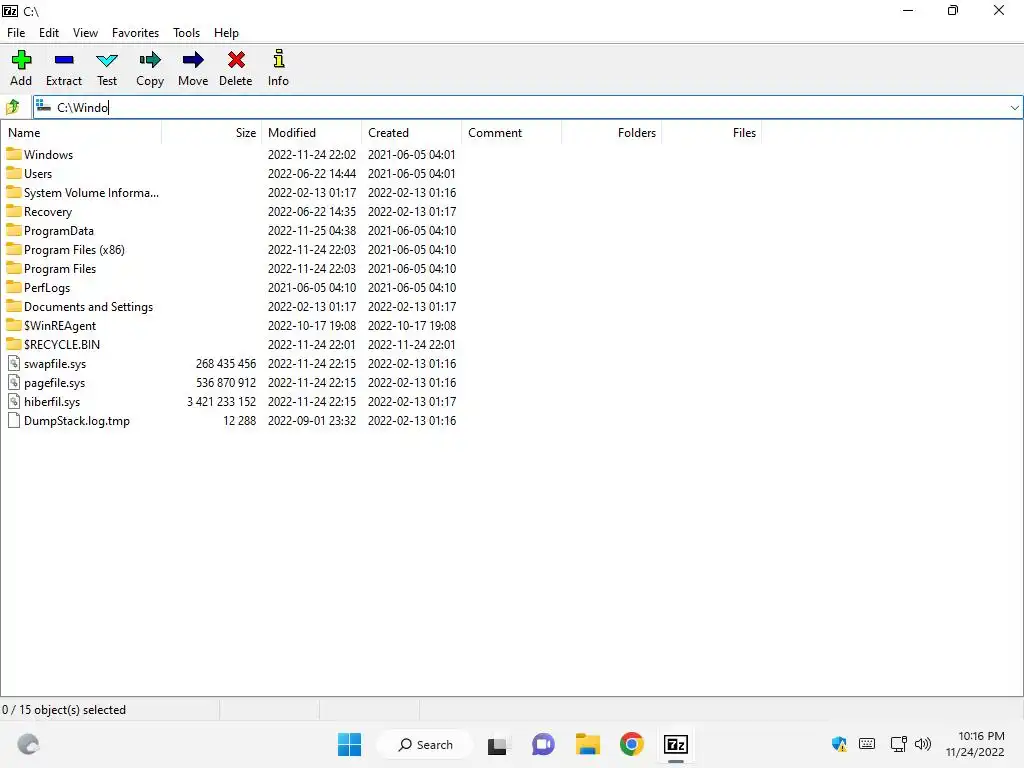The width and height of the screenshot is (1024, 768).
Task: Open the Favorites menu
Action: 135,33
